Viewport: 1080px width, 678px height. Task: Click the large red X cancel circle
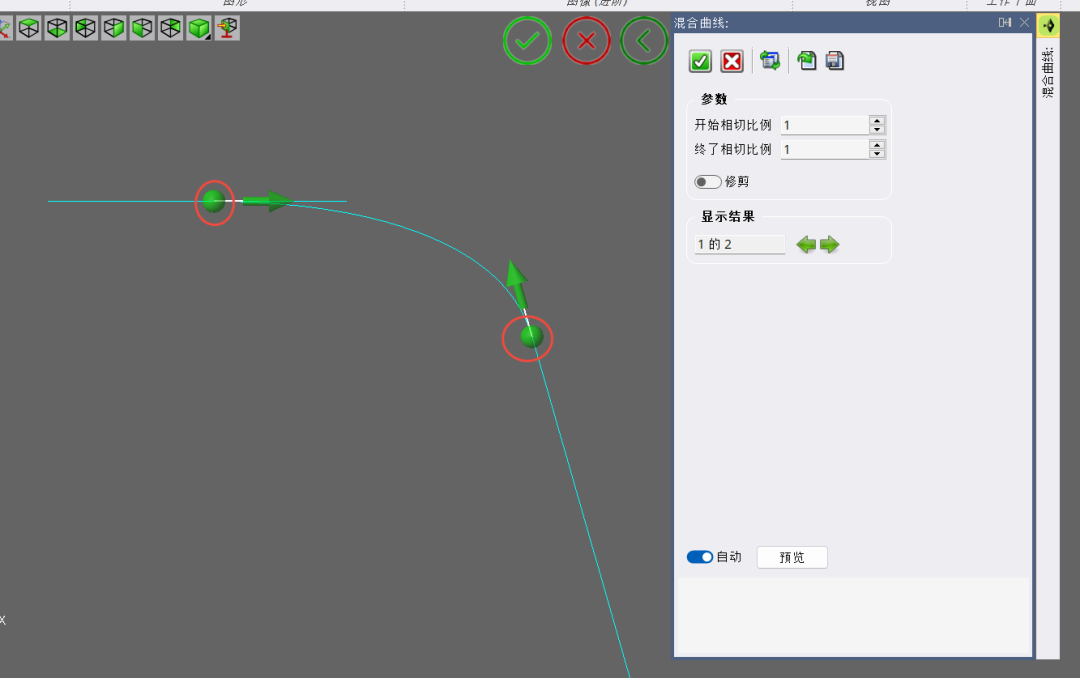pyautogui.click(x=587, y=41)
